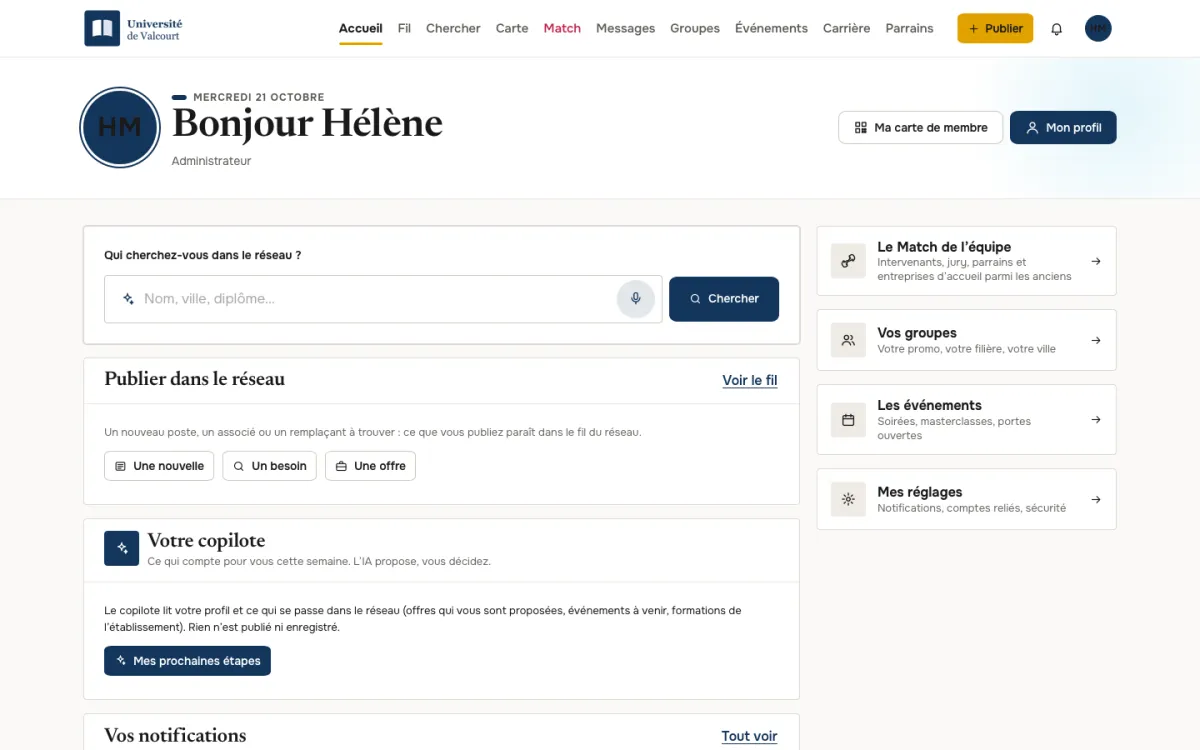
Task: Open the Événements tab
Action: tap(771, 29)
